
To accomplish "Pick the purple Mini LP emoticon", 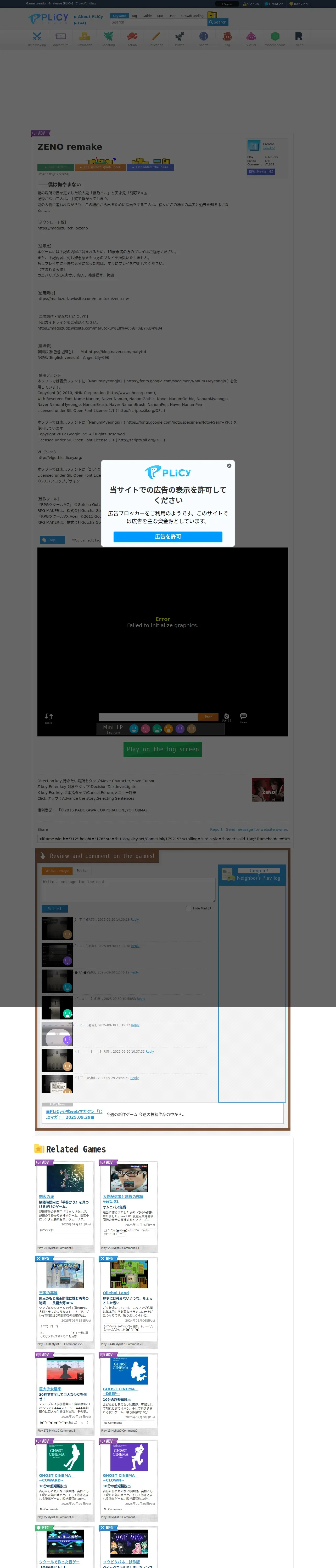I will click(x=180, y=729).
